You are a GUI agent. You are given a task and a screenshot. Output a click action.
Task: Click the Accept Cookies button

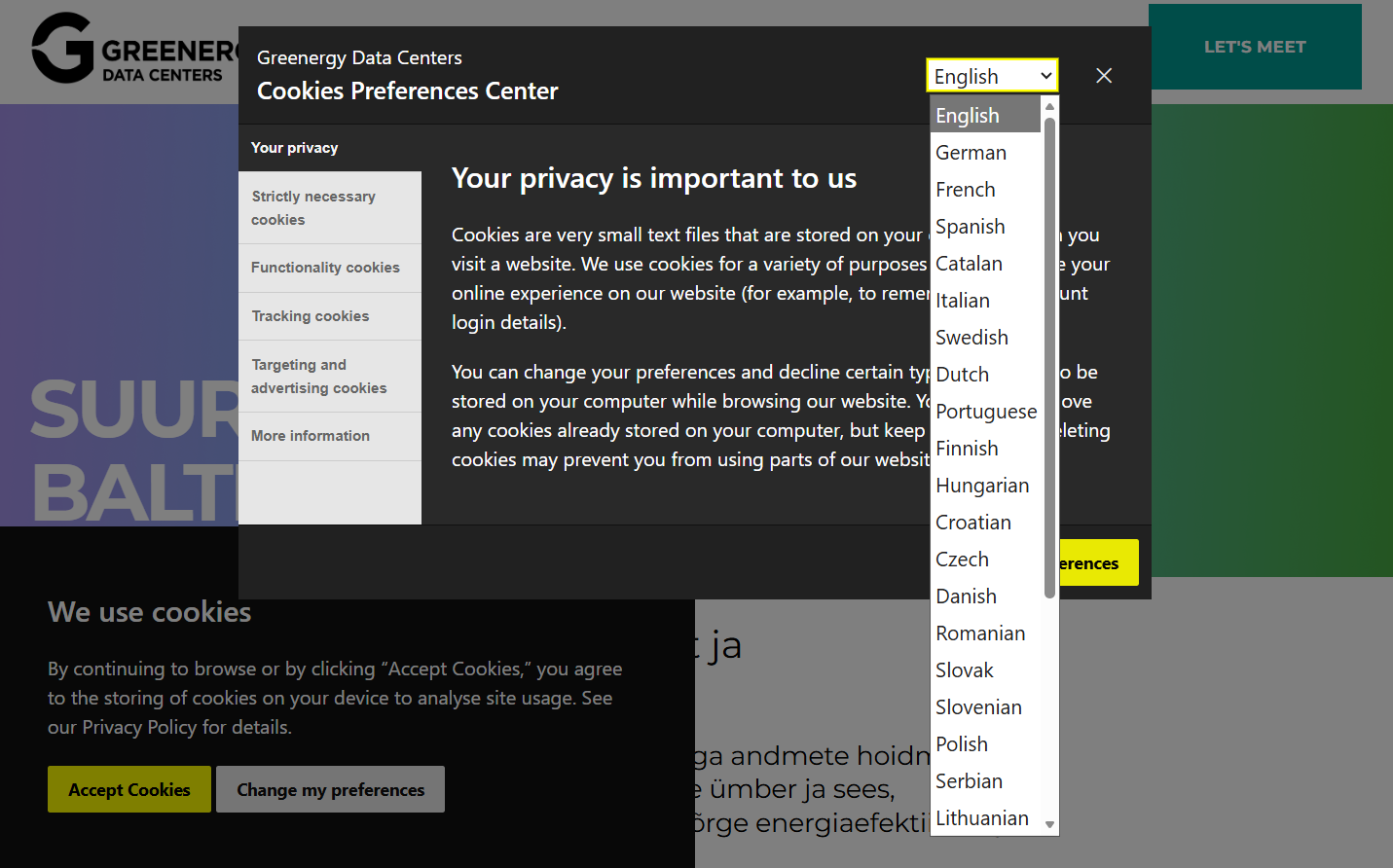(129, 789)
